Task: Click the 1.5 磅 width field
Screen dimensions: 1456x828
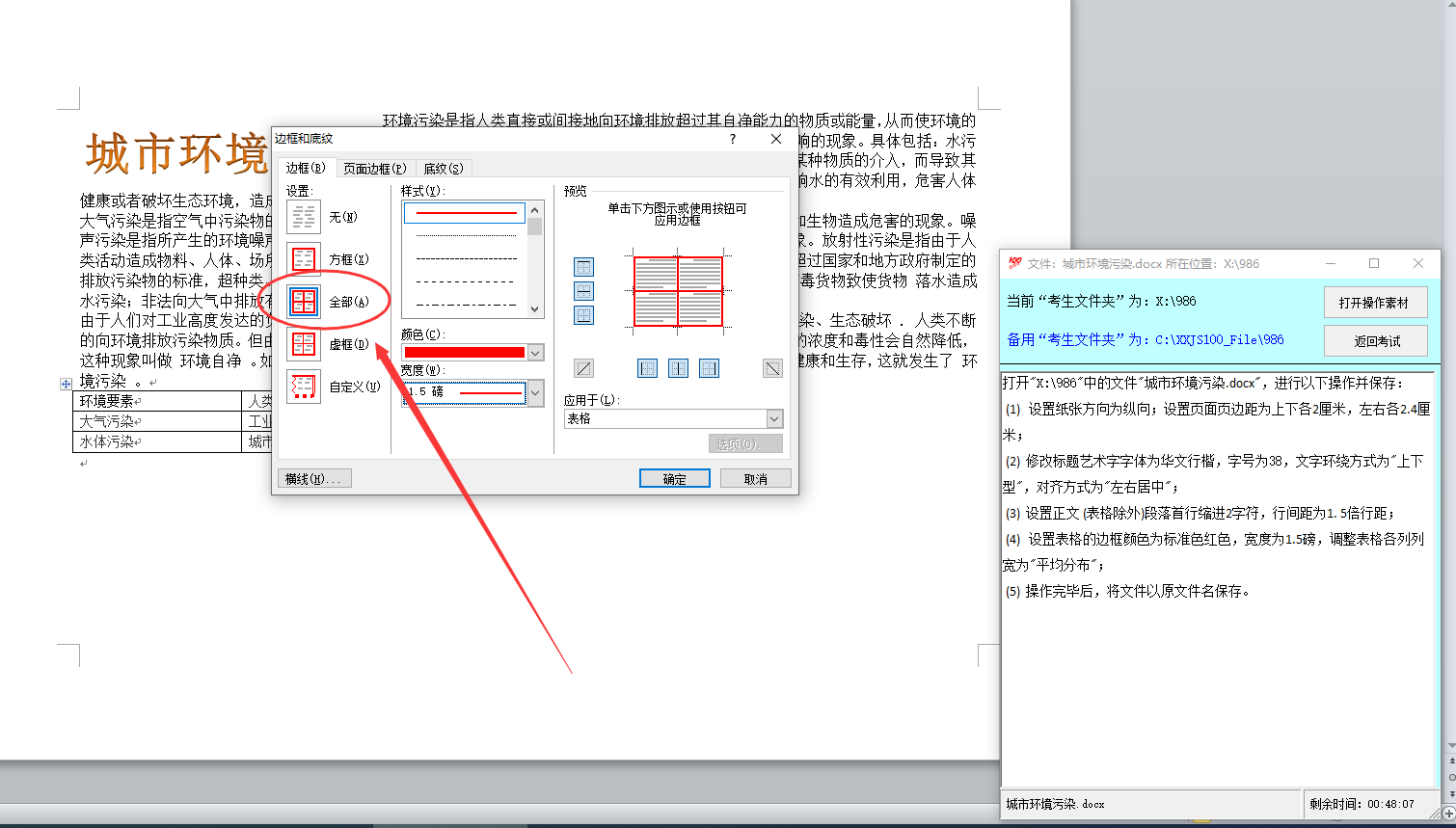Action: 465,392
